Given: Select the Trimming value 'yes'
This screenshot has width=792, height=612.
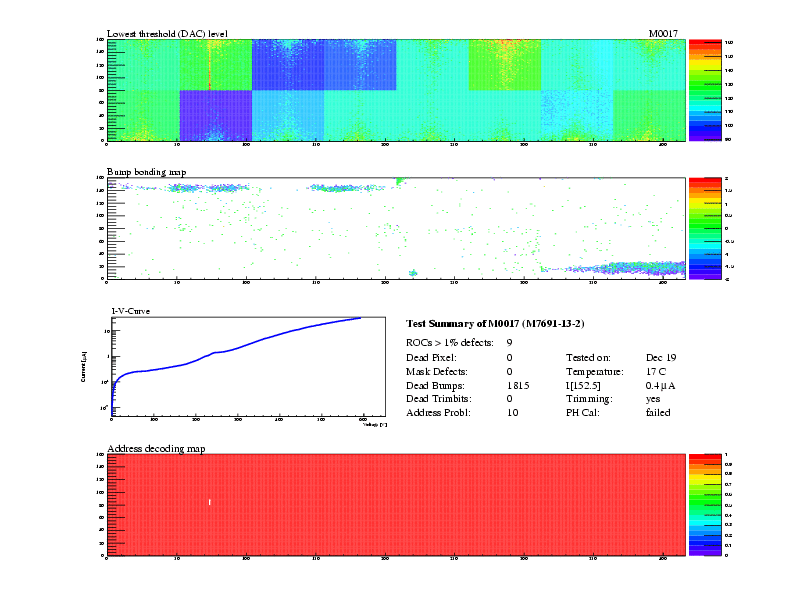Looking at the screenshot, I should click(x=653, y=399).
